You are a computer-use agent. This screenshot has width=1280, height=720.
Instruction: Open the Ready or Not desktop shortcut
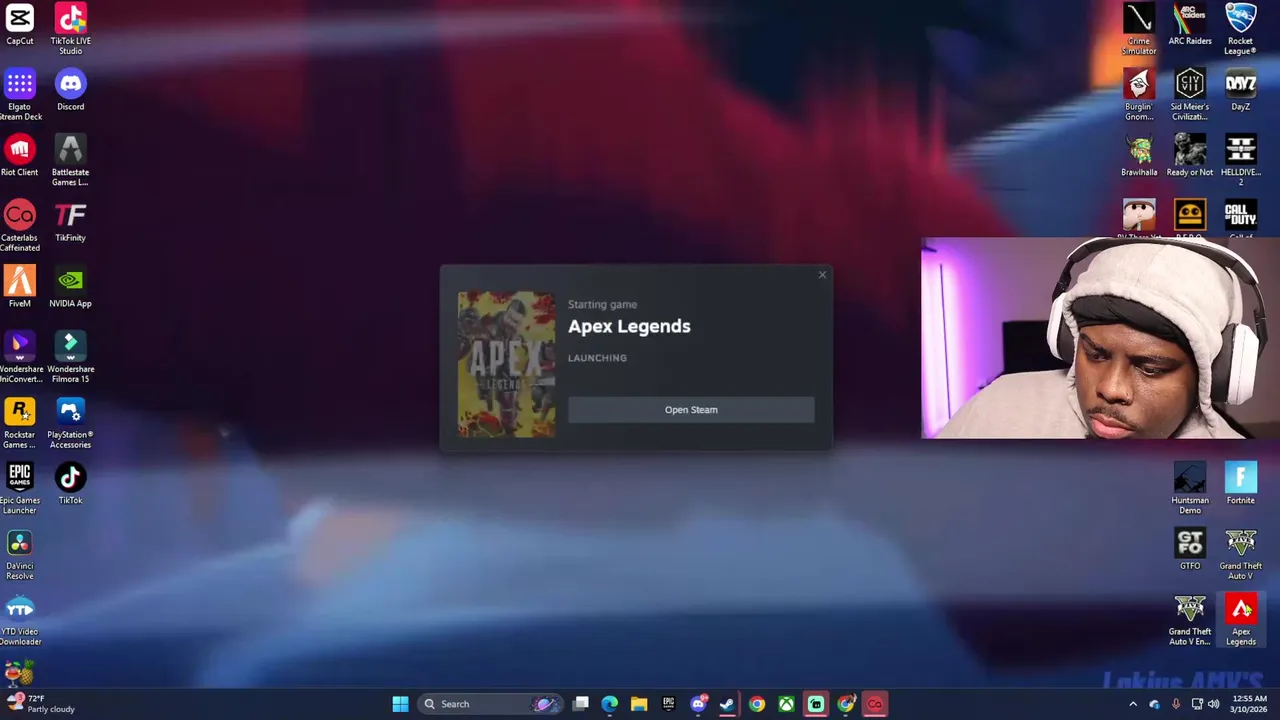tap(1190, 156)
